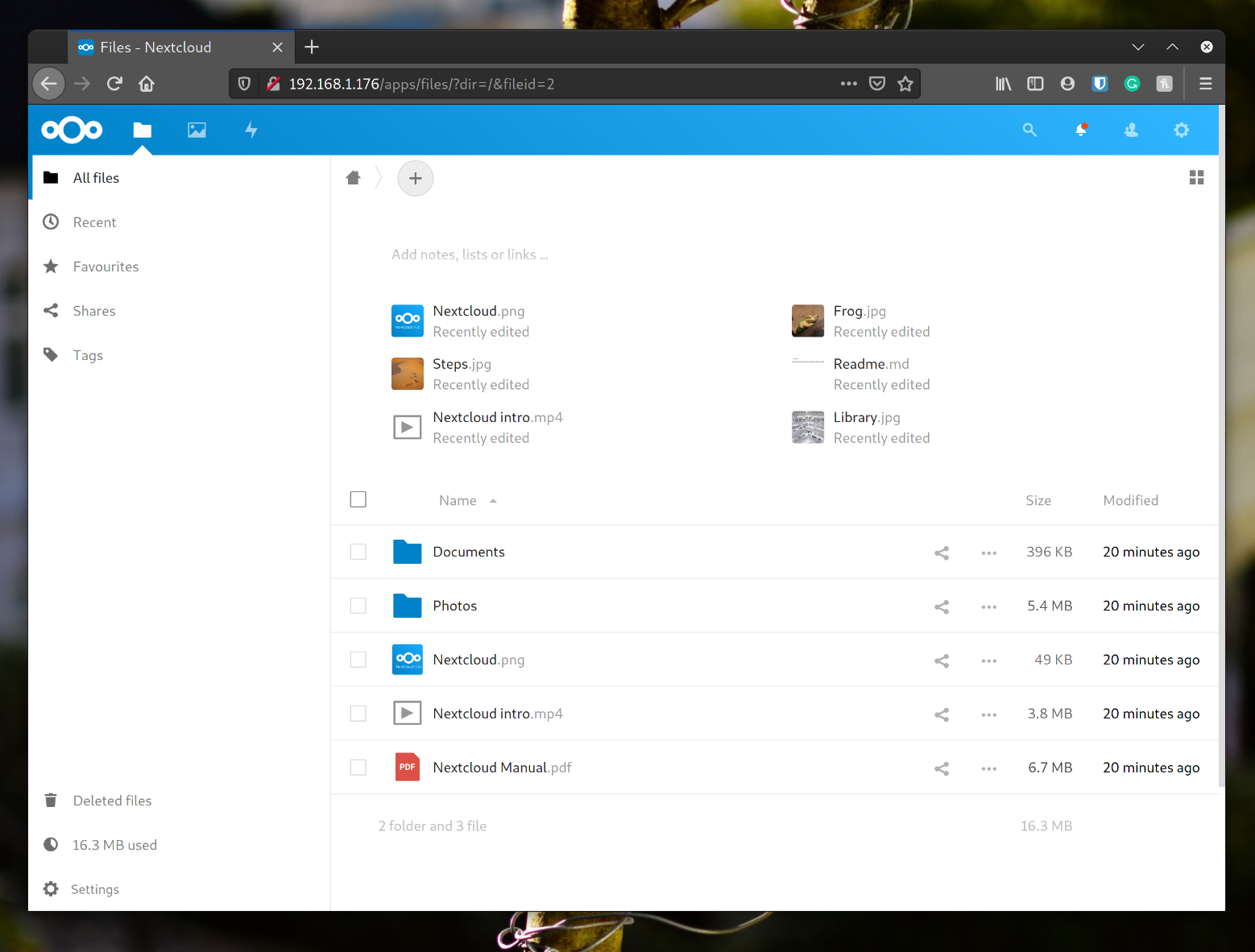The image size is (1255, 952).
Task: Open Nextcloud Manual.pdf in file list
Action: (502, 768)
